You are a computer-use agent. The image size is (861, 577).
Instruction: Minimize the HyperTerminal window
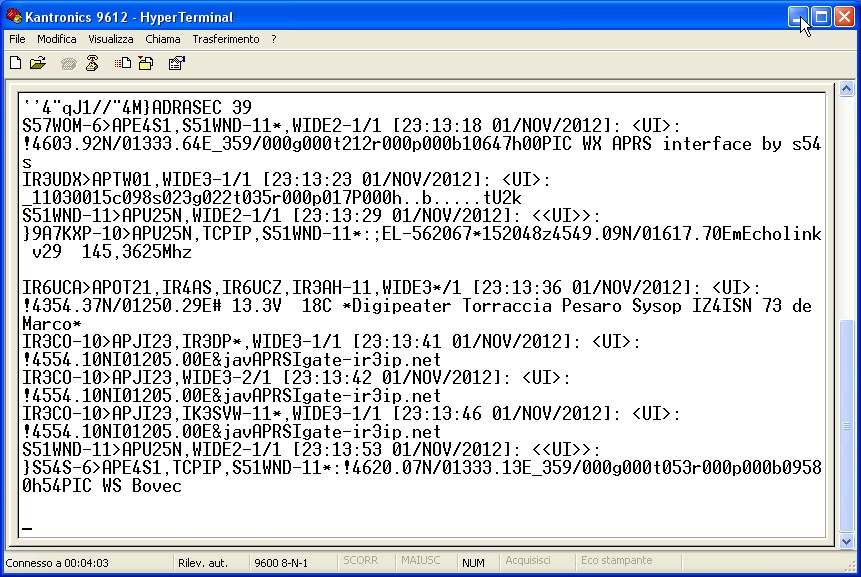coord(798,17)
